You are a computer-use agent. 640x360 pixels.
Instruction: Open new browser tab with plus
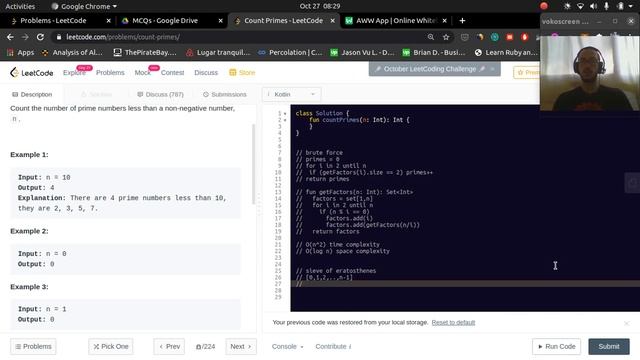(x=462, y=21)
